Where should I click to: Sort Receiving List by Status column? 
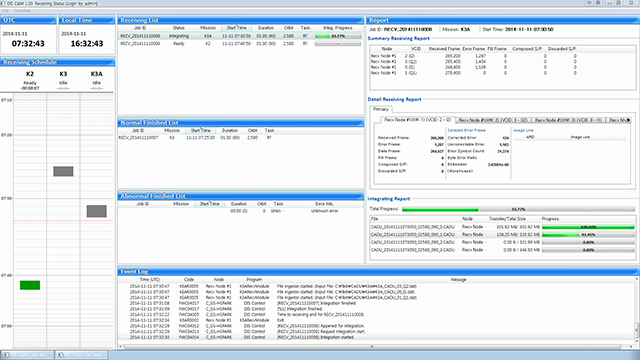coord(179,28)
